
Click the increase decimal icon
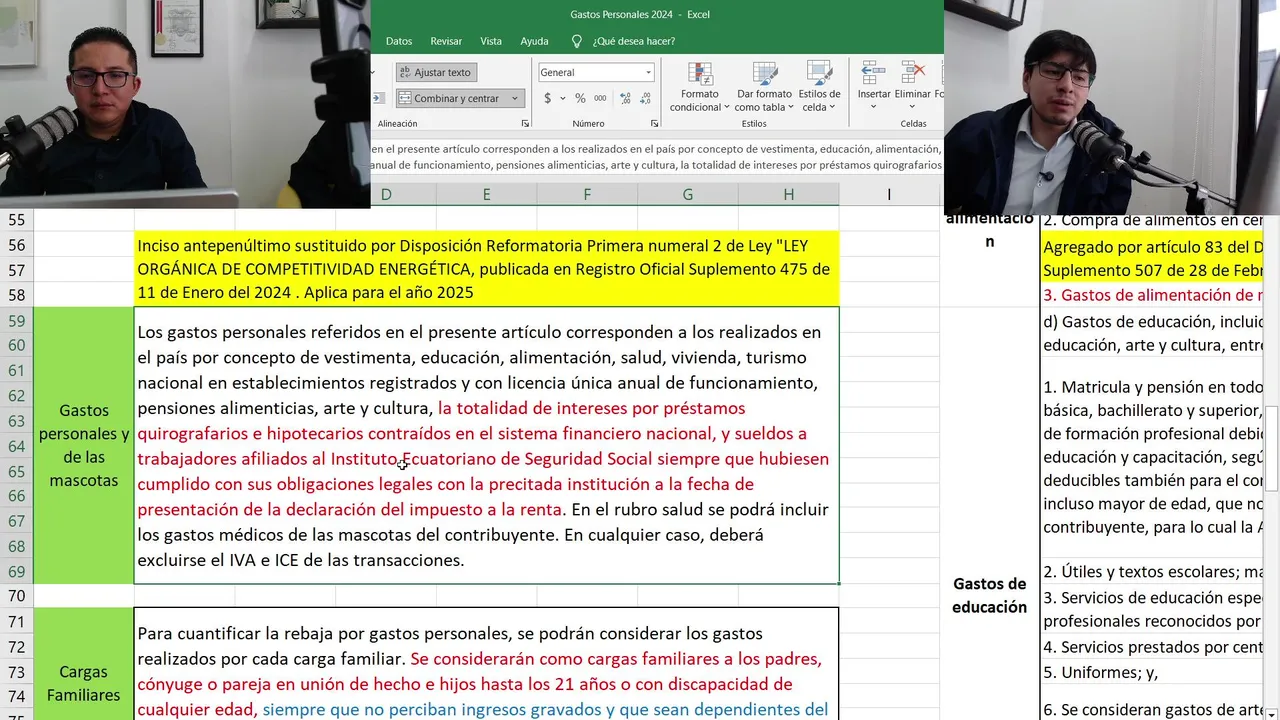pos(625,98)
